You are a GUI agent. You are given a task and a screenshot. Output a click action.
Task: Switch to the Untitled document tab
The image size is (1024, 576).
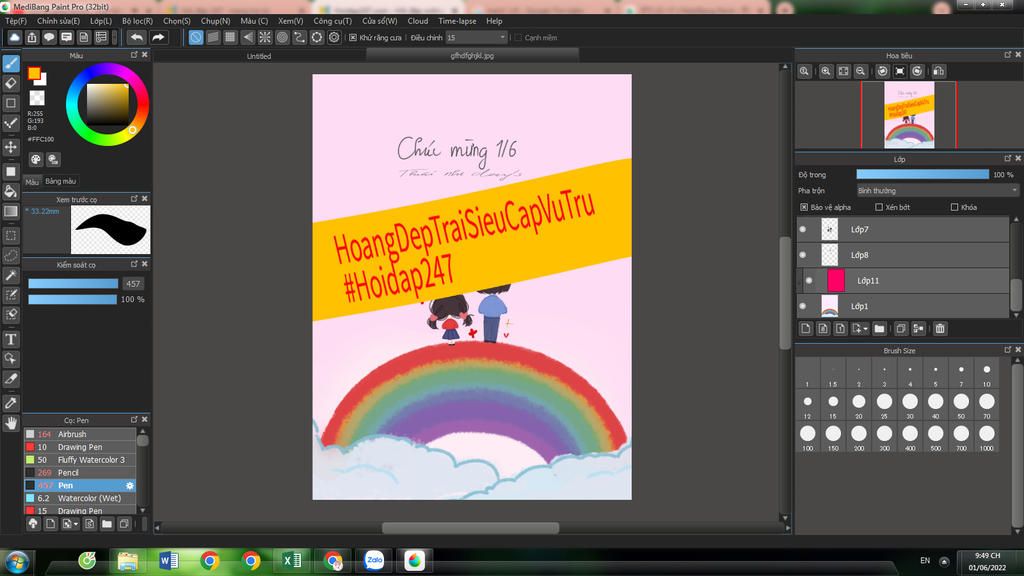(259, 56)
